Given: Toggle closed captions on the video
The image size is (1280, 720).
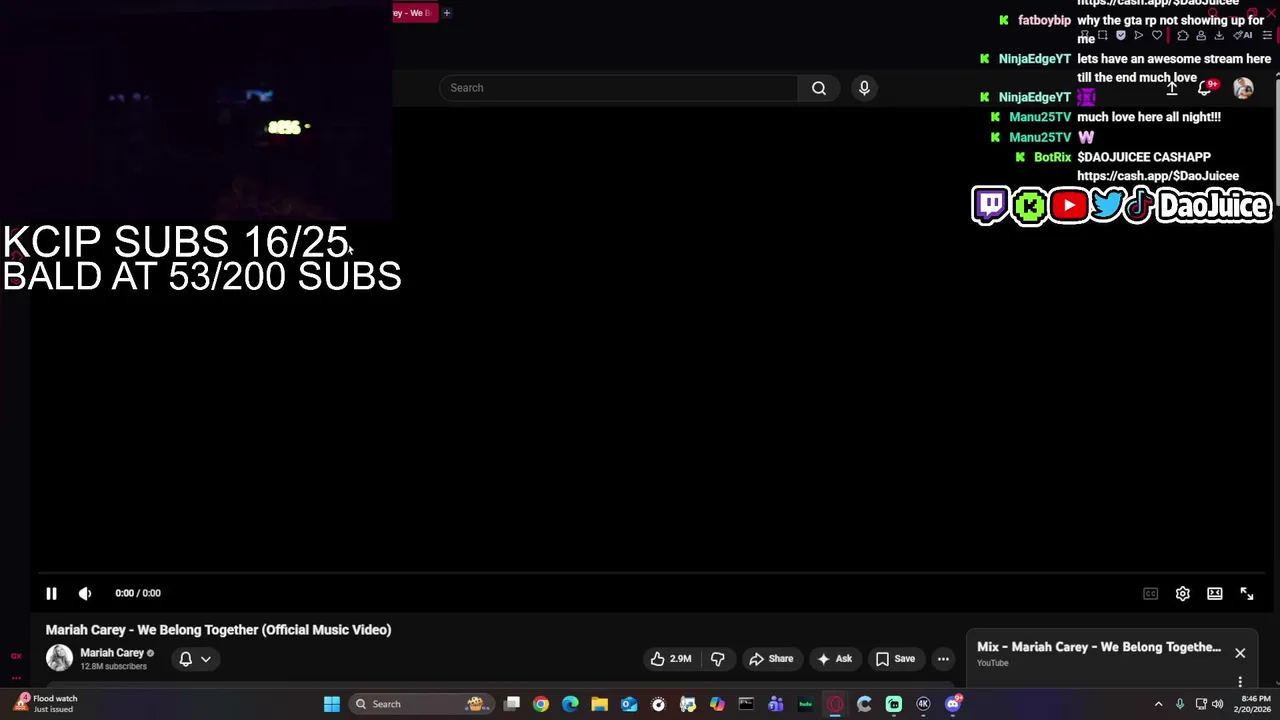Looking at the screenshot, I should coord(1150,593).
